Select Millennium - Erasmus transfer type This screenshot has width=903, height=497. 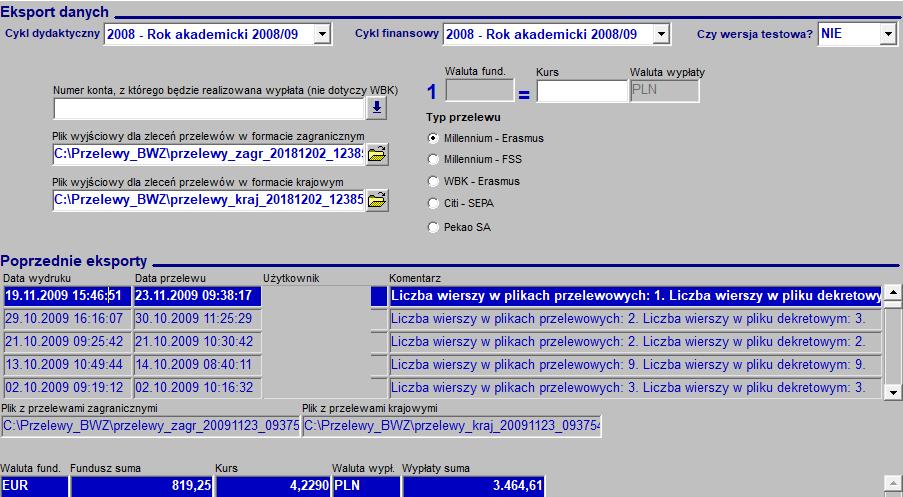click(434, 139)
